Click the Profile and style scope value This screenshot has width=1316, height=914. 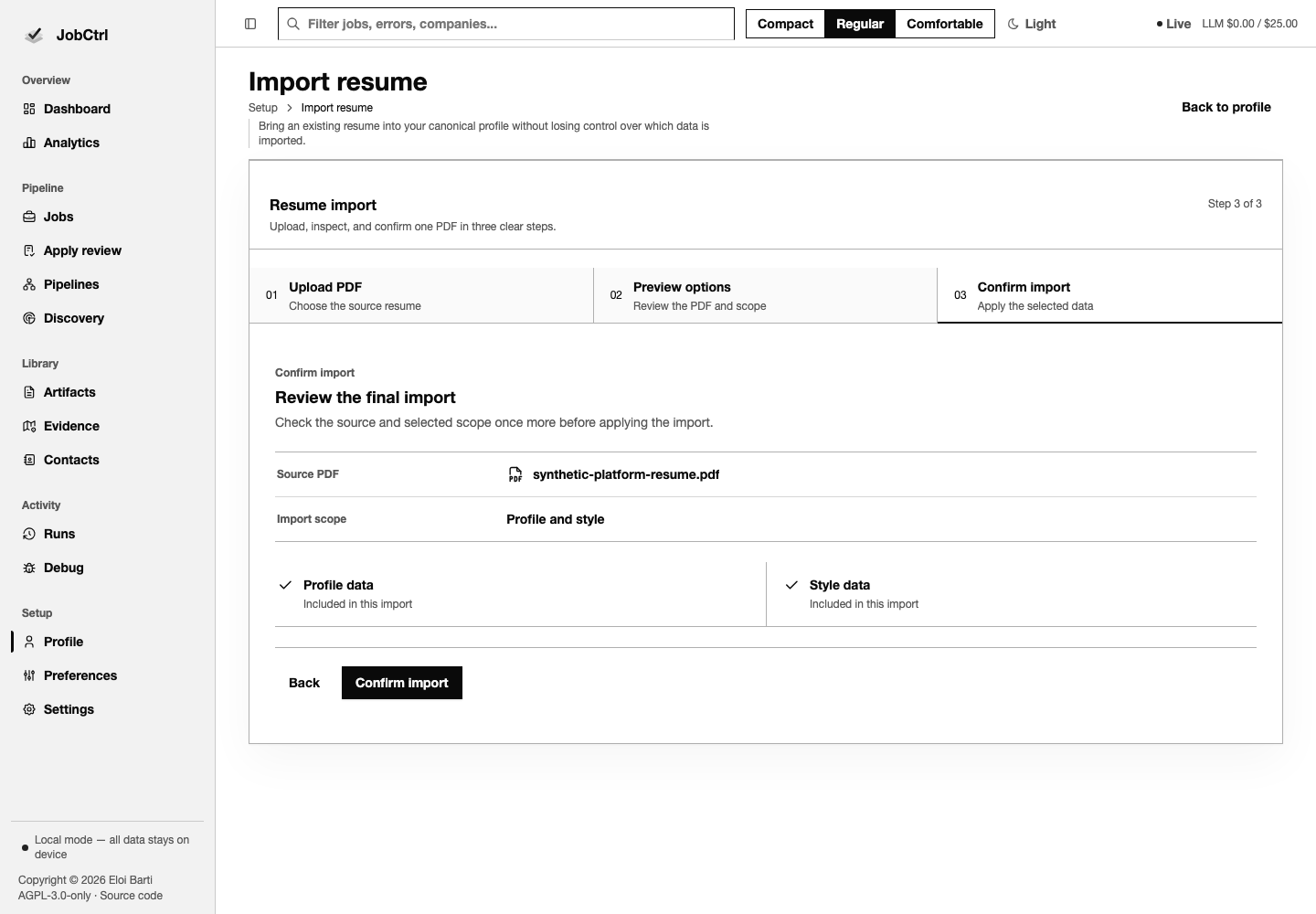[556, 519]
